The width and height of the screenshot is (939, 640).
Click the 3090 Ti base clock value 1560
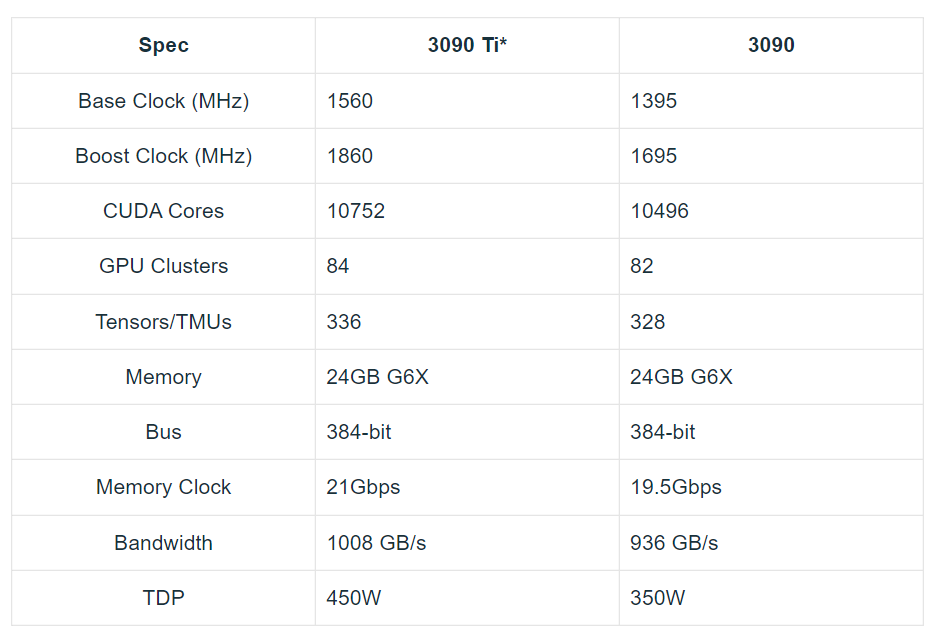(350, 101)
